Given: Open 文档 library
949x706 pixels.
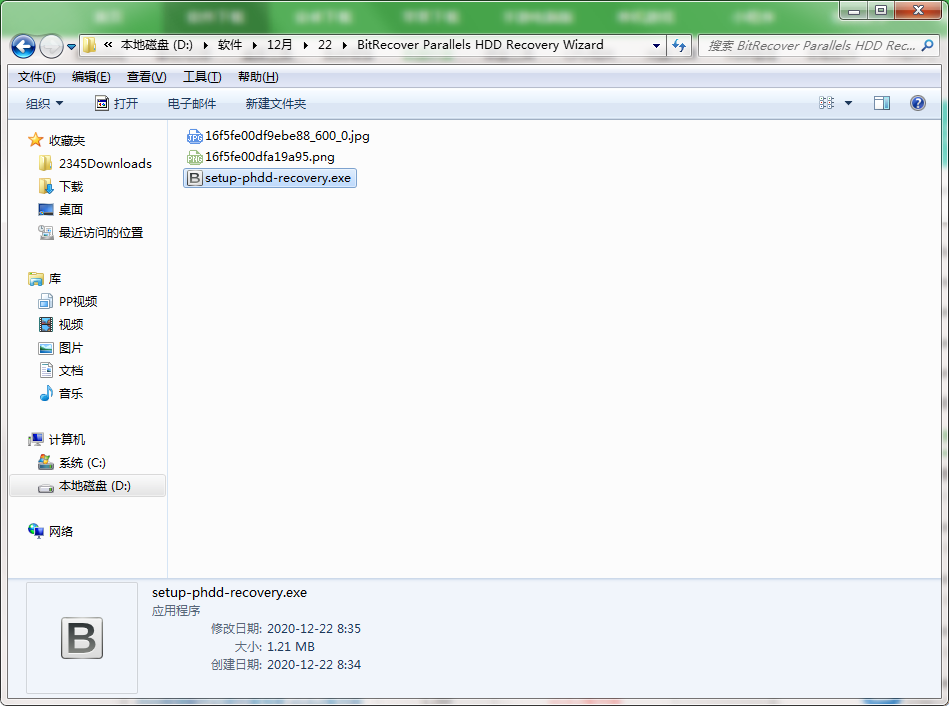Looking at the screenshot, I should [x=71, y=371].
